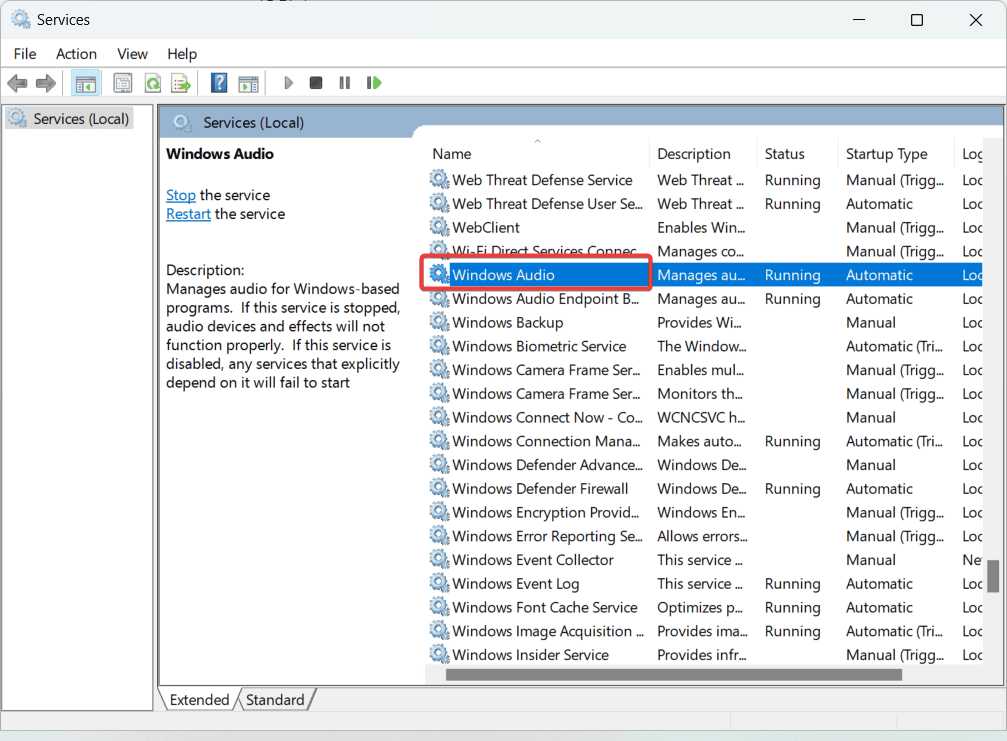Click the Back arrow toolbar icon
1007x741 pixels.
tap(17, 83)
